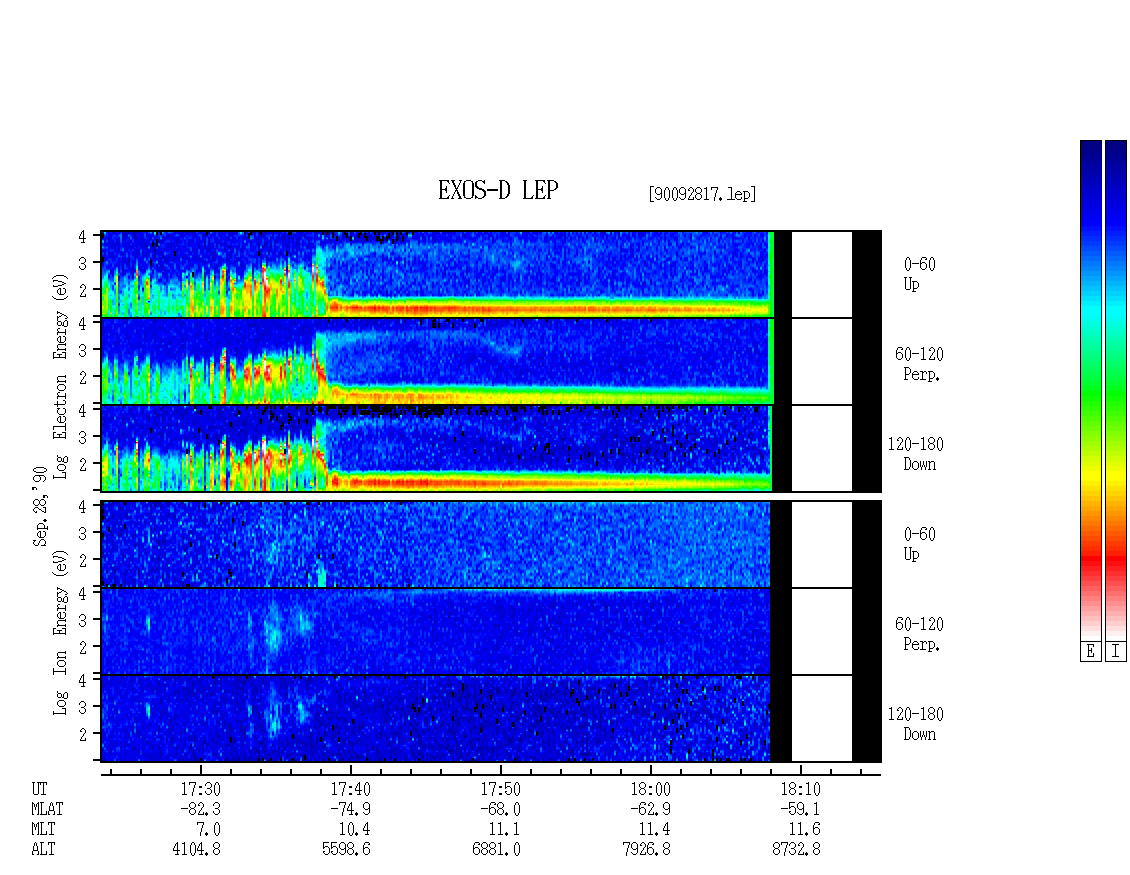Click the MLAT value -82.3
Image resolution: width=1130 pixels, height=875 pixels.
tap(200, 809)
